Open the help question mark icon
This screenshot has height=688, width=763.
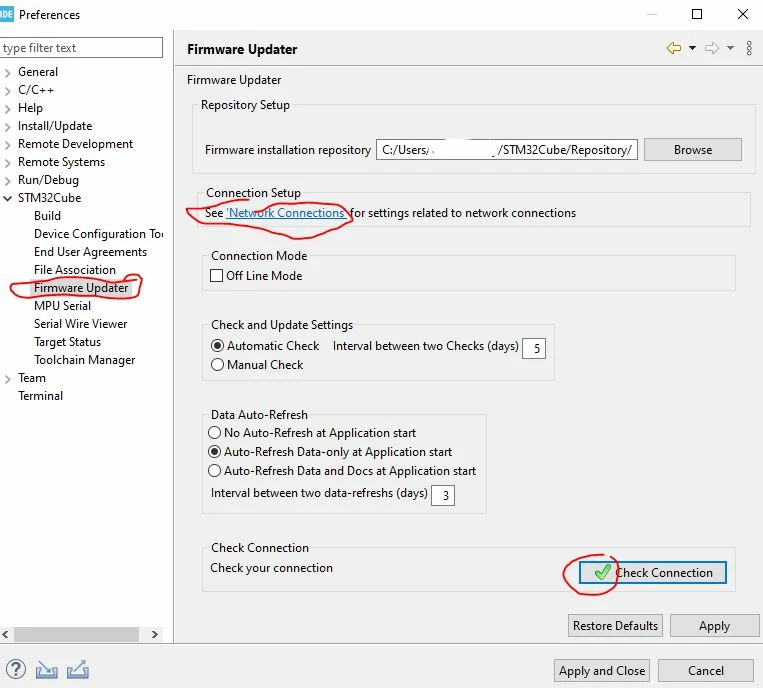tap(16, 669)
